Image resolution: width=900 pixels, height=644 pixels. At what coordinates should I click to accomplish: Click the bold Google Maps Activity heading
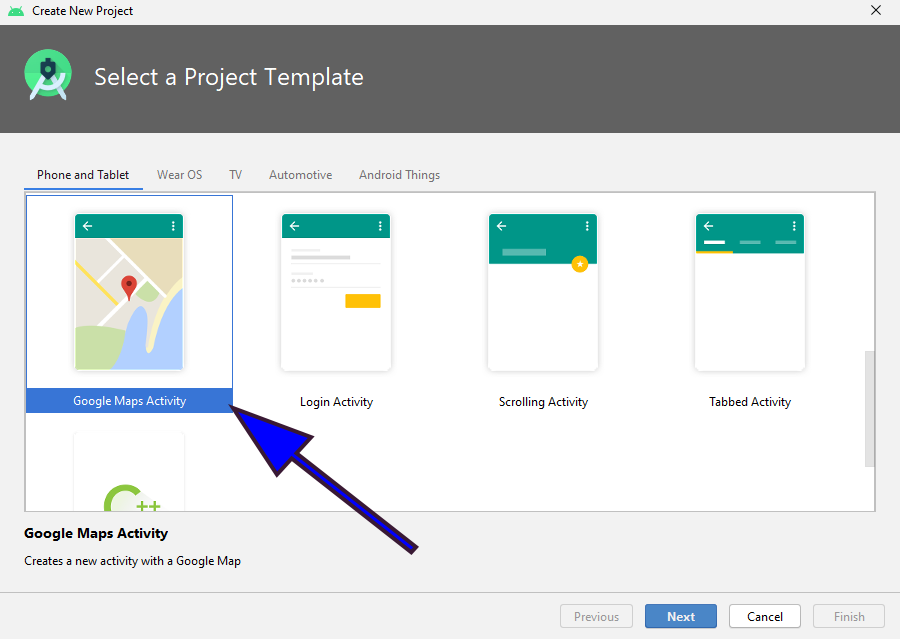click(96, 533)
